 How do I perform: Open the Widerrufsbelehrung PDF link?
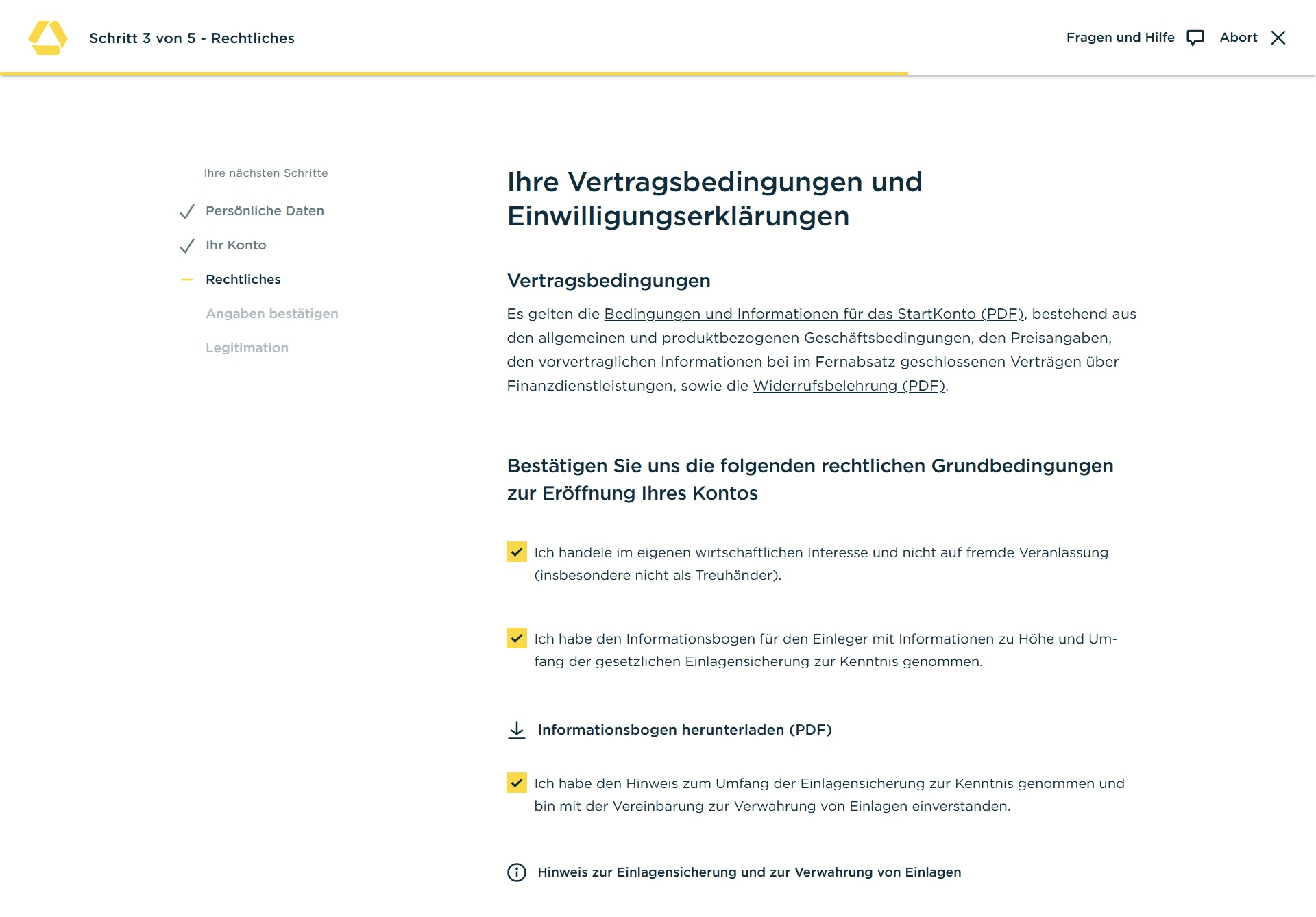[849, 386]
